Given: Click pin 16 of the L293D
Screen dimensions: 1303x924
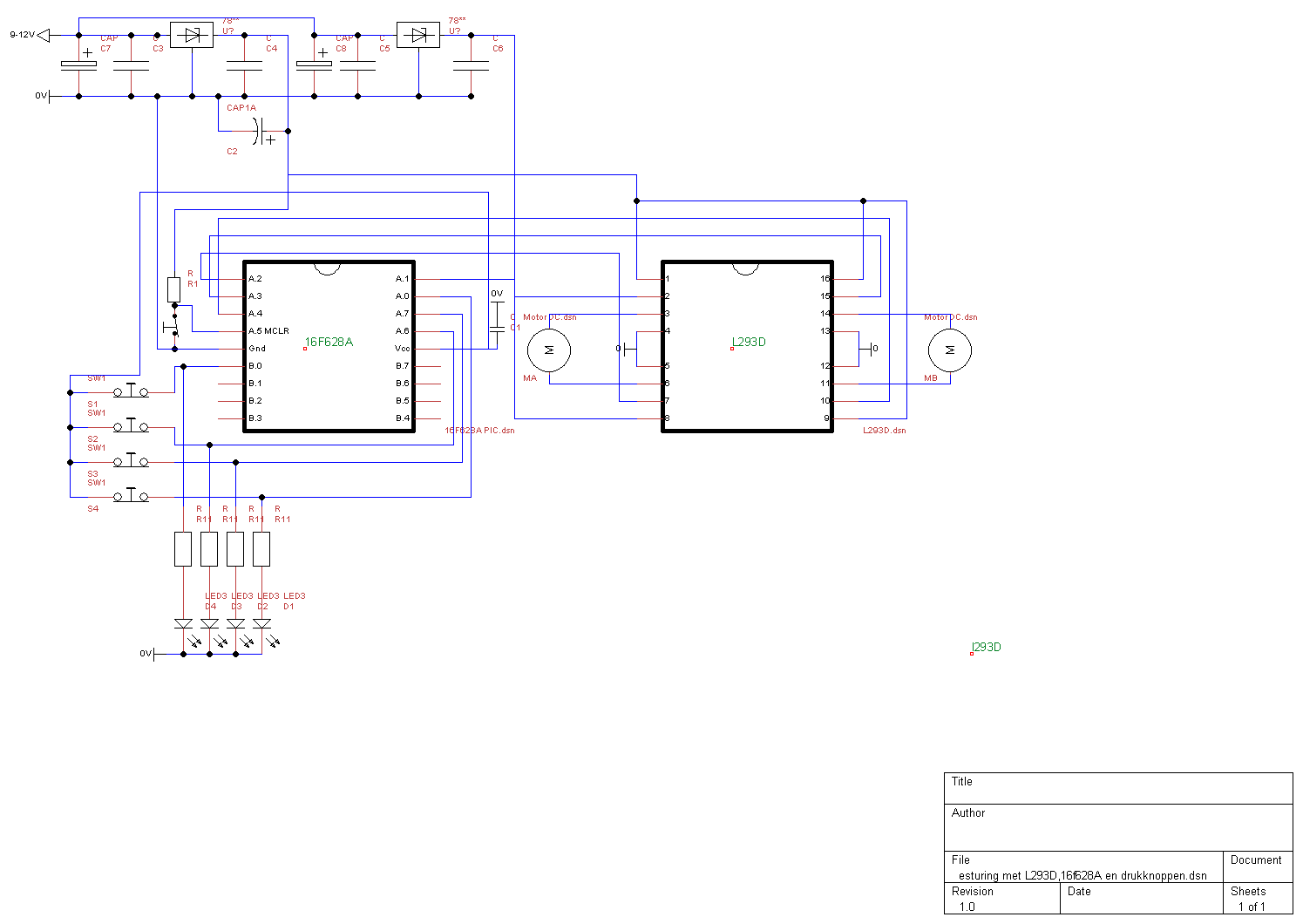Looking at the screenshot, I should click(825, 279).
